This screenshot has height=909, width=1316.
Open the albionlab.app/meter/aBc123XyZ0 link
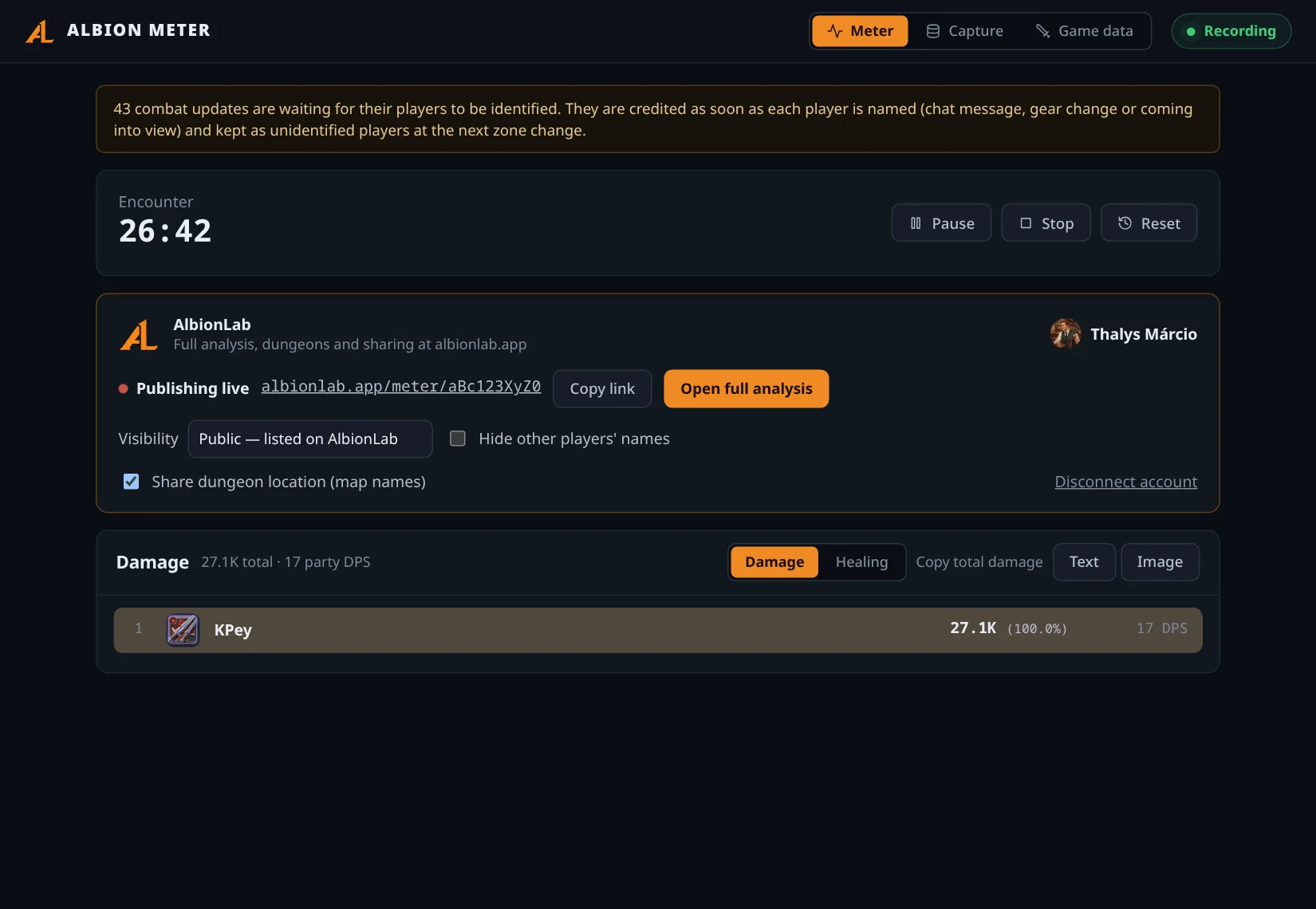click(x=401, y=387)
